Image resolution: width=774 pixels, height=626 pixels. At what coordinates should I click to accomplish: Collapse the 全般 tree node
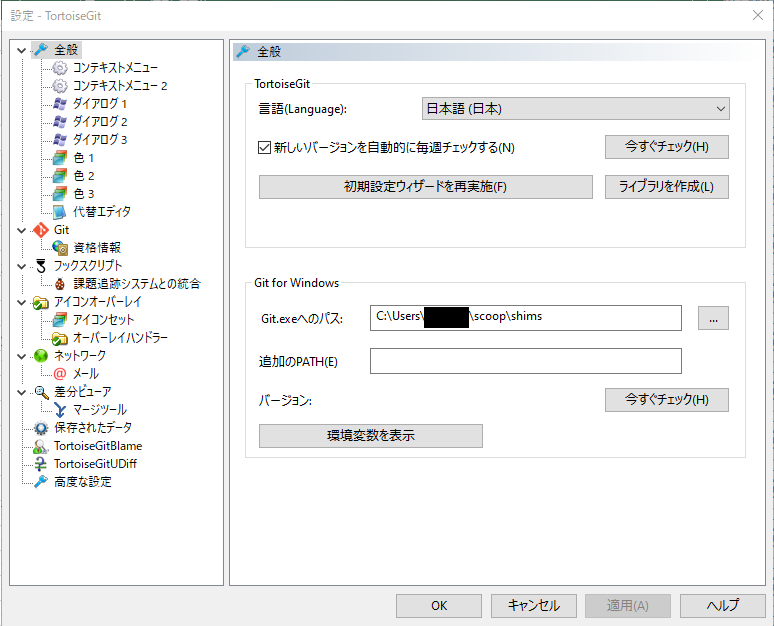point(21,50)
